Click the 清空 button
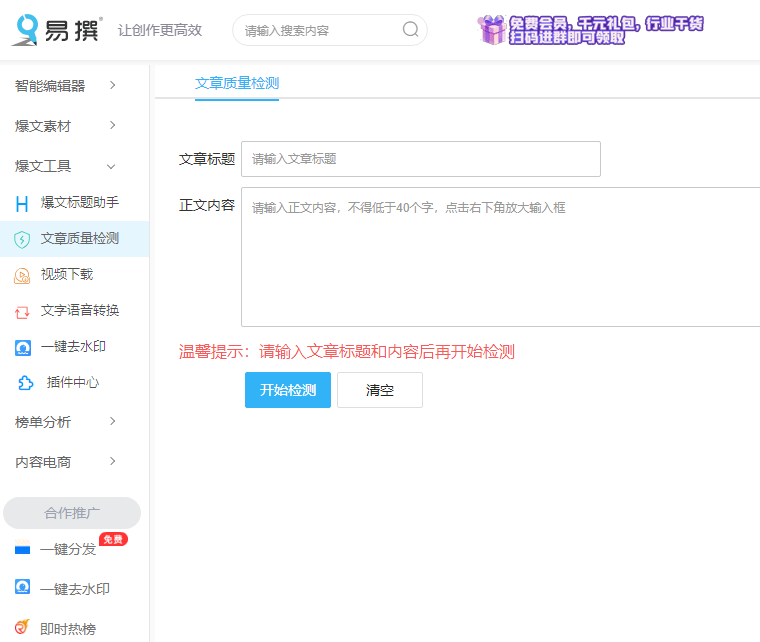 (380, 390)
